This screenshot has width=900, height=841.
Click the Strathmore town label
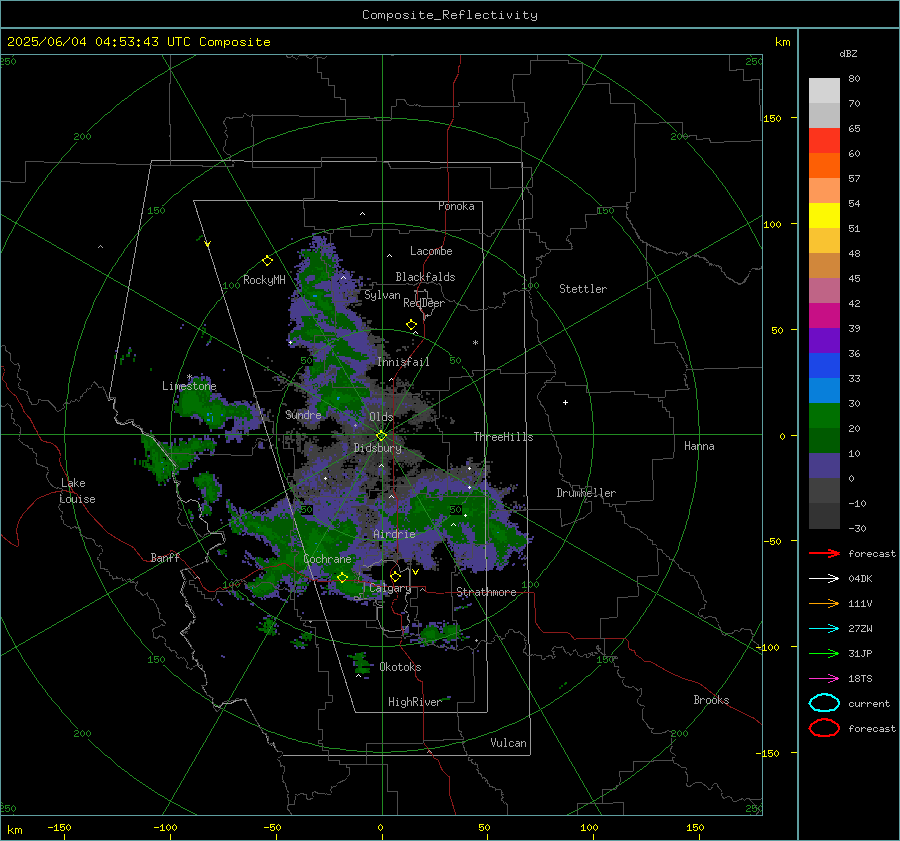tap(486, 592)
